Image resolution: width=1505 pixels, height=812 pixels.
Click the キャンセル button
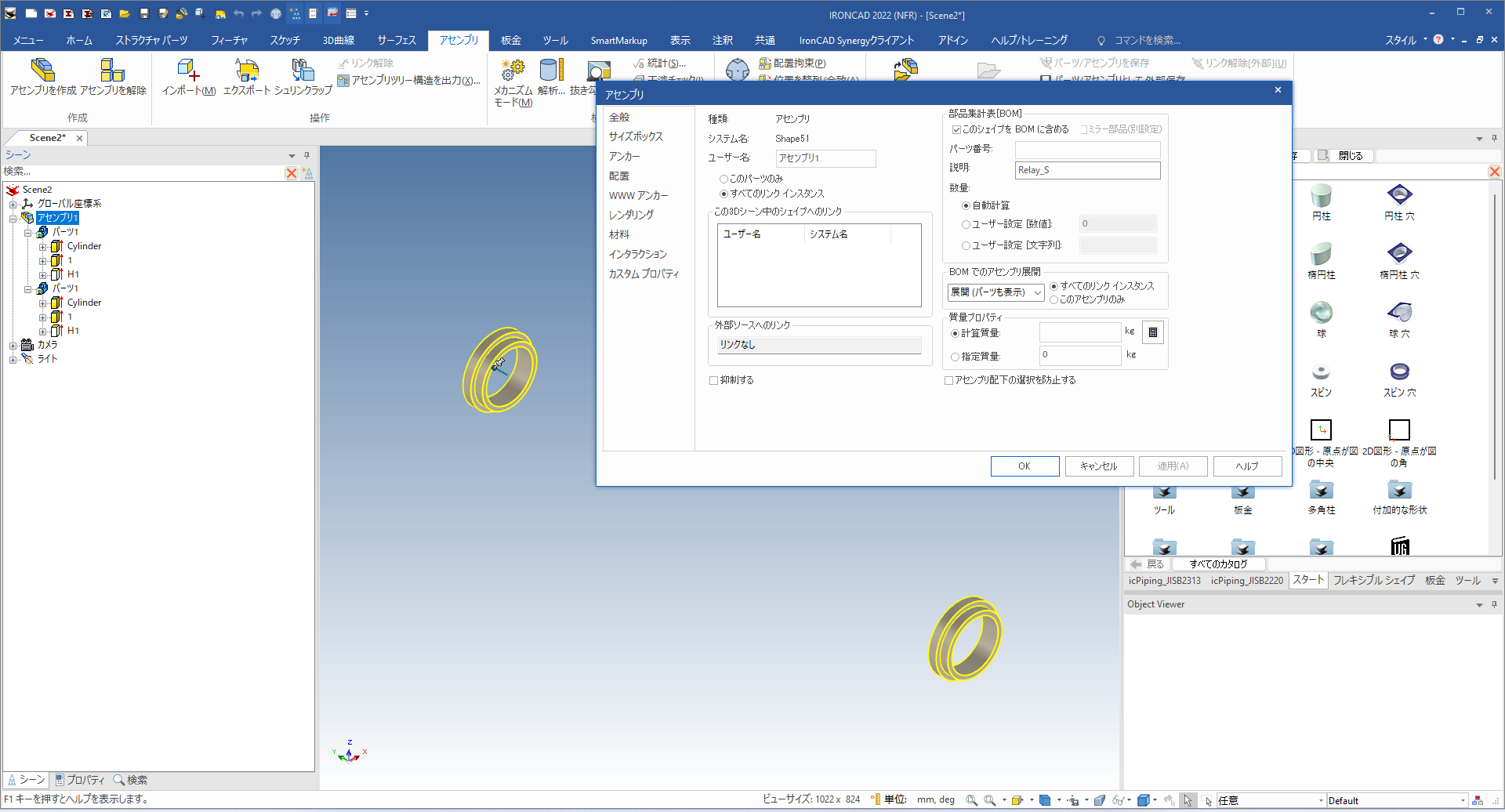click(1098, 466)
